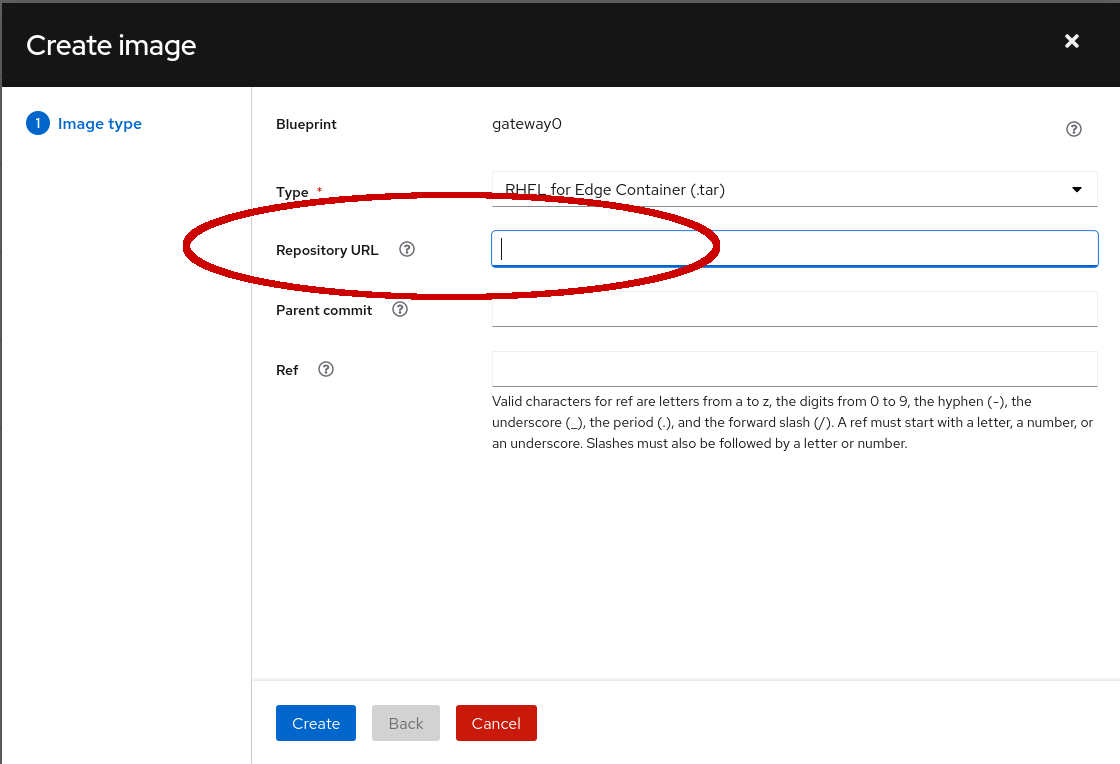This screenshot has width=1120, height=764.
Task: Click the gateway0 blueprint name
Action: point(527,125)
